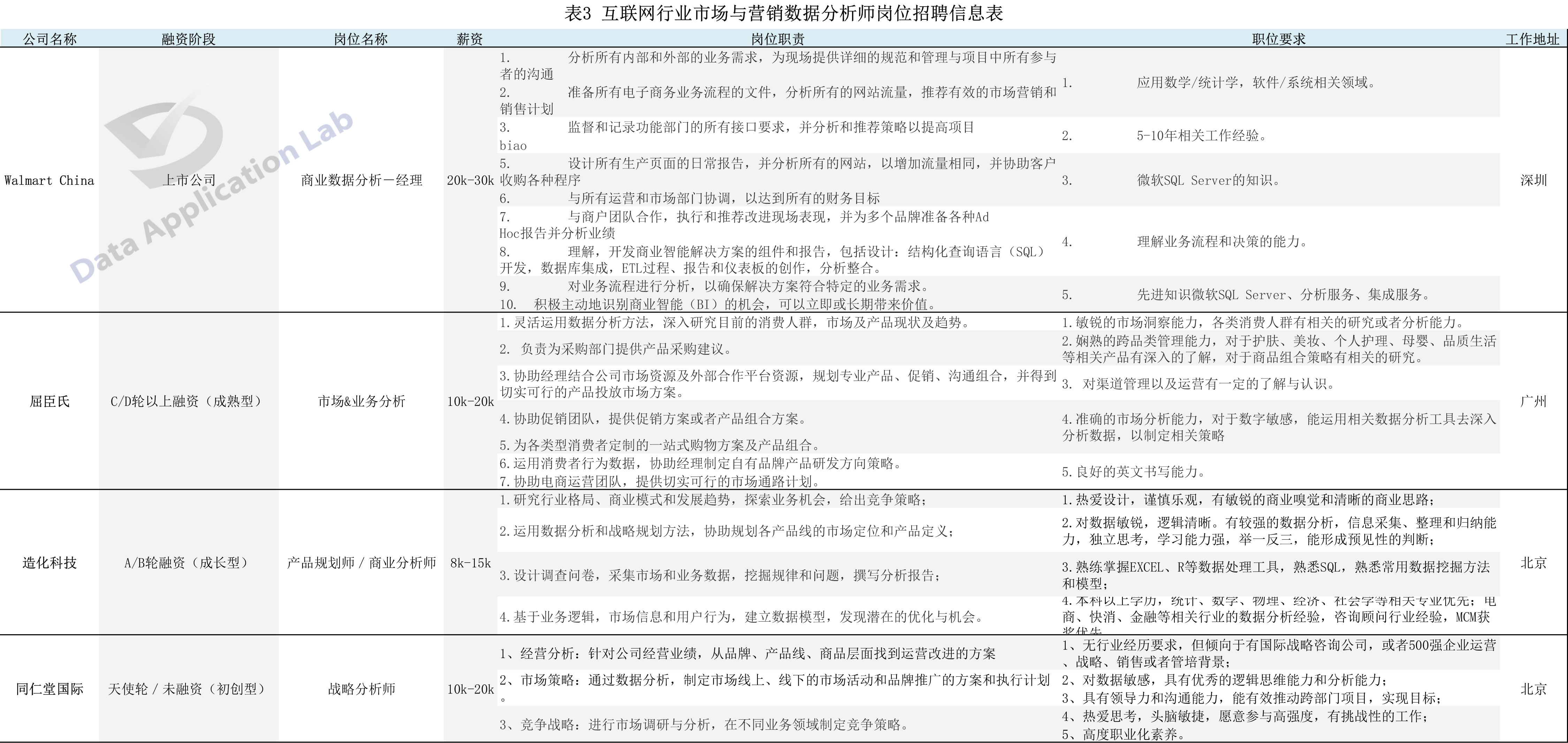Click the 融资阶段 column header

(189, 39)
